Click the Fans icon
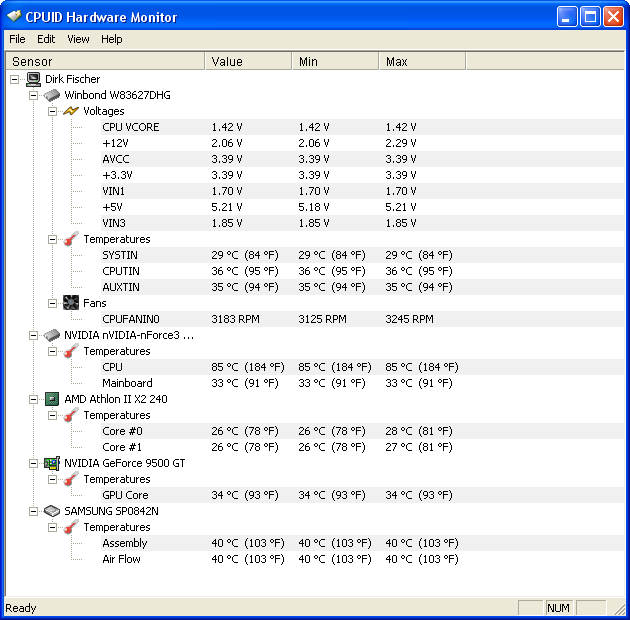 [x=71, y=303]
